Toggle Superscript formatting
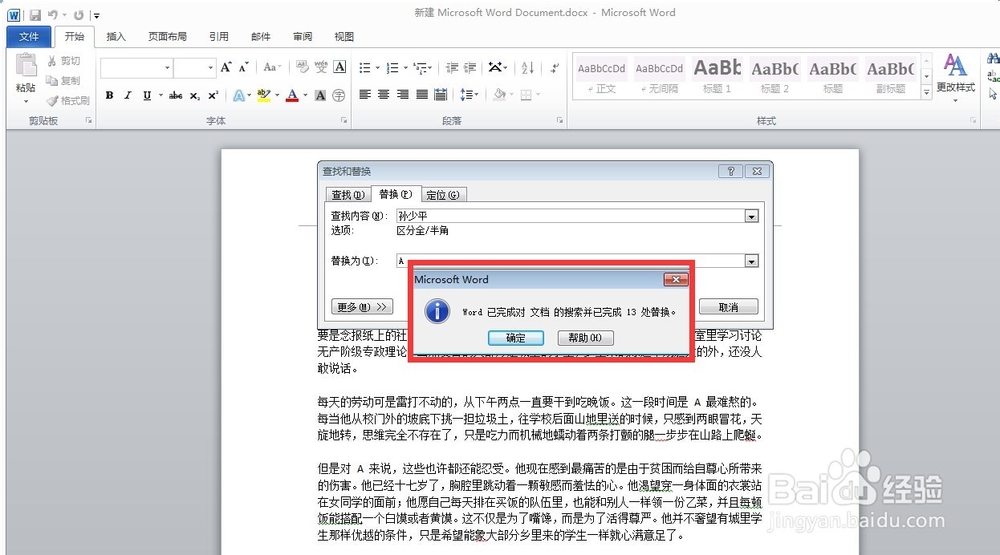The width and height of the screenshot is (1000, 555). click(x=213, y=95)
